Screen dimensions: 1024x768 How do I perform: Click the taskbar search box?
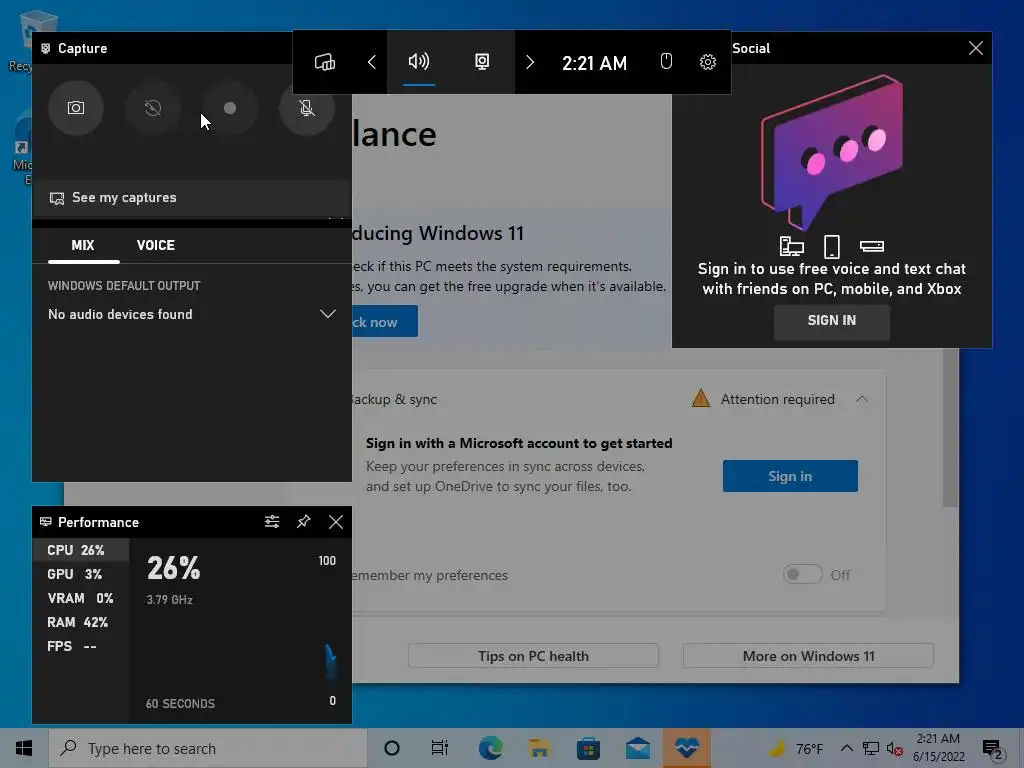[208, 748]
